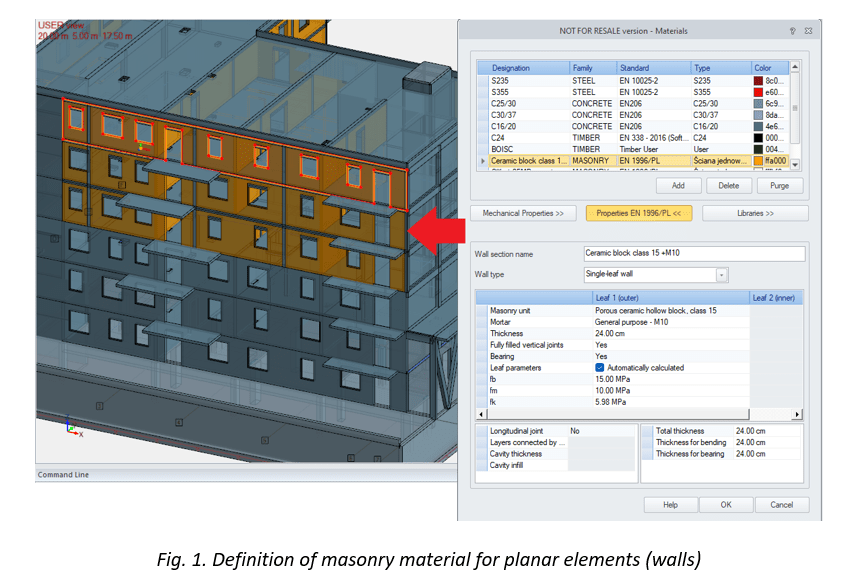Click row selector arrow beside Ceramic block

point(483,160)
